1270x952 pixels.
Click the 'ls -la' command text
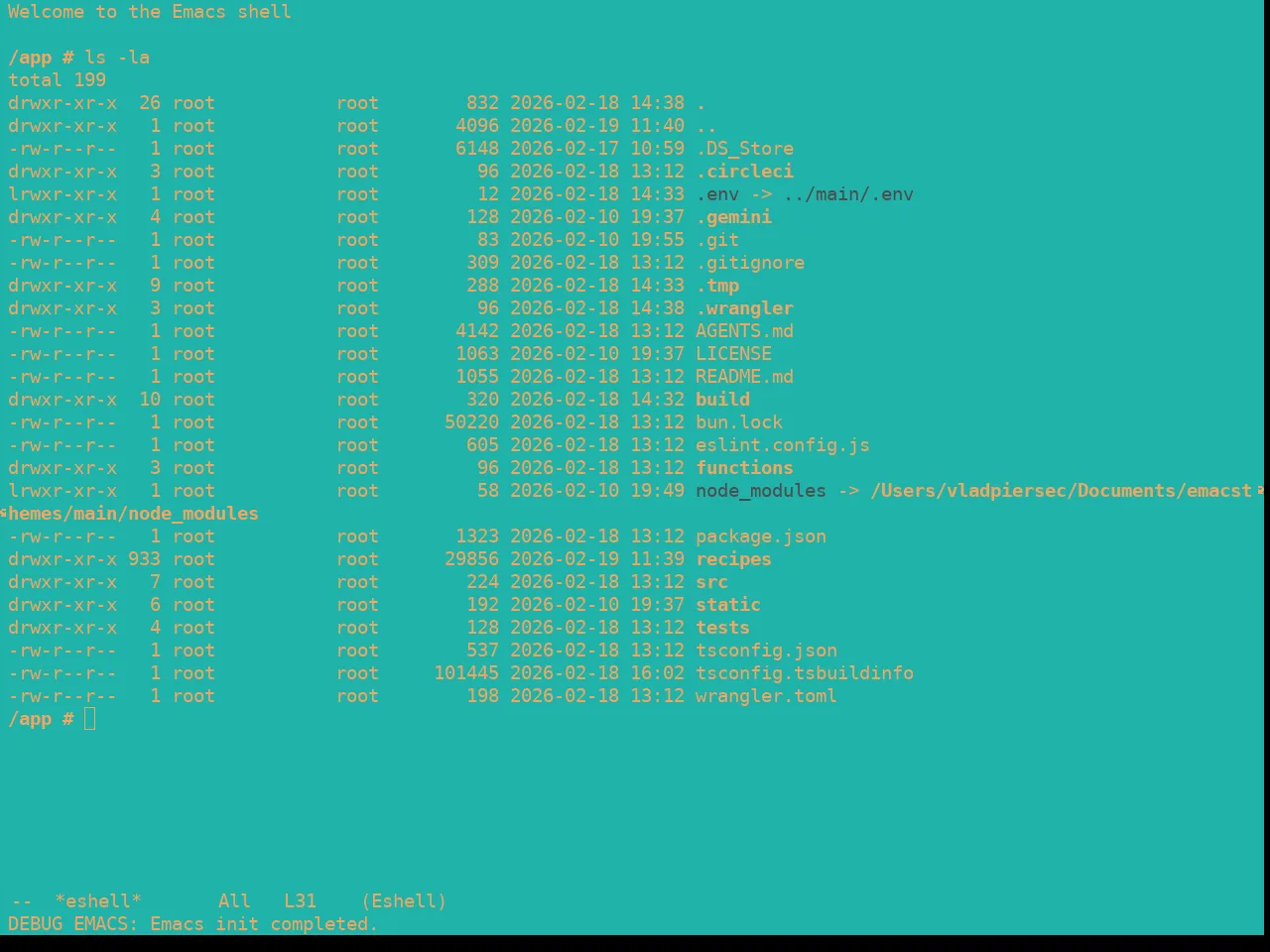117,58
